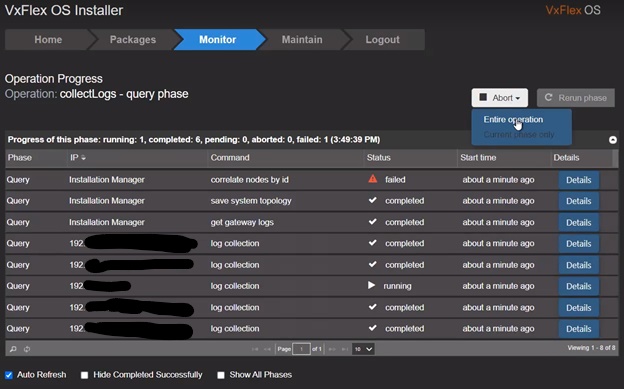
Task: Open the Home tab
Action: pyautogui.click(x=48, y=39)
